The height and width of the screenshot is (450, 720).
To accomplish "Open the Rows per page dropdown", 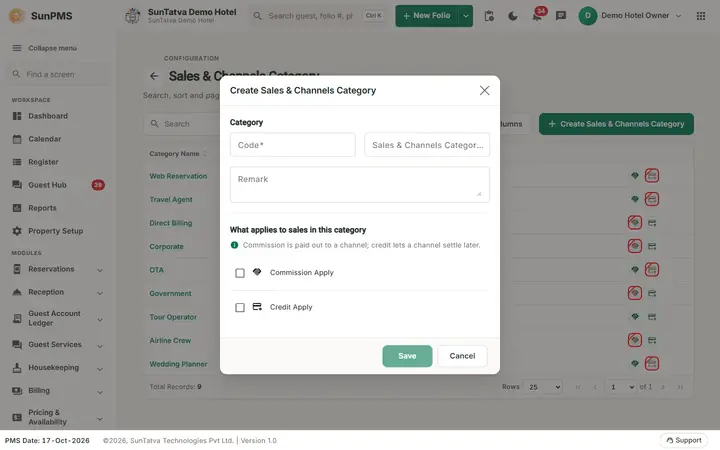I will pos(544,387).
